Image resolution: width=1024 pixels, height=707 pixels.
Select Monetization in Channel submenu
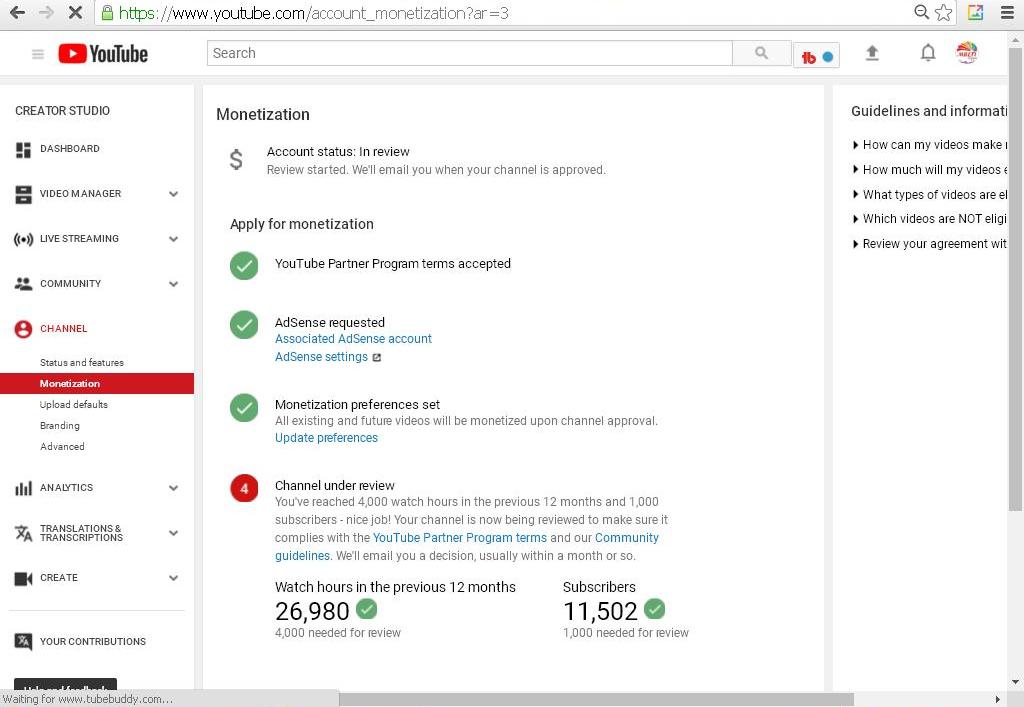(x=97, y=383)
